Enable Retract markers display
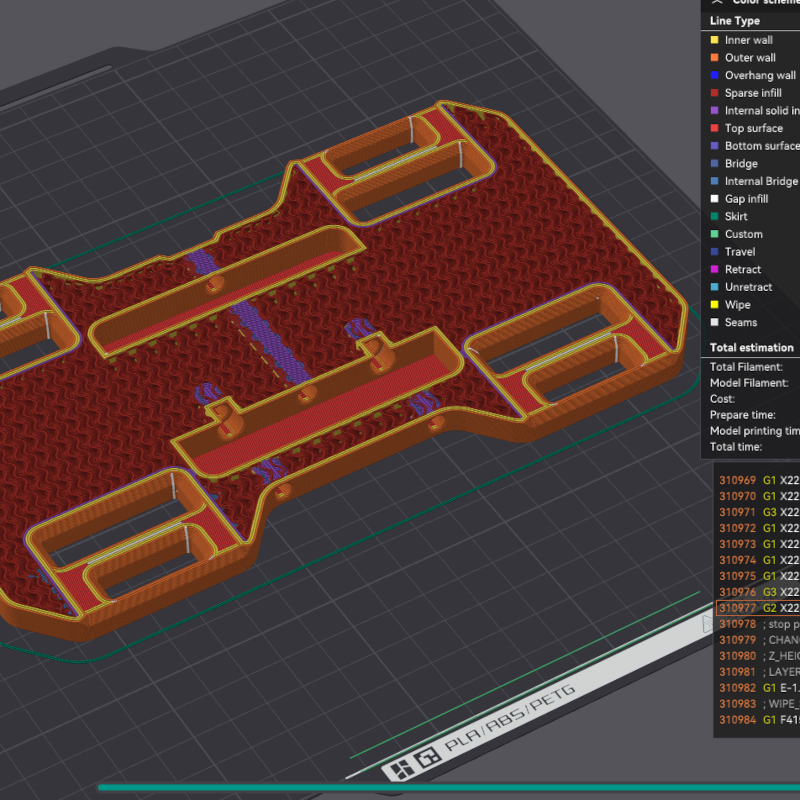 tap(742, 269)
